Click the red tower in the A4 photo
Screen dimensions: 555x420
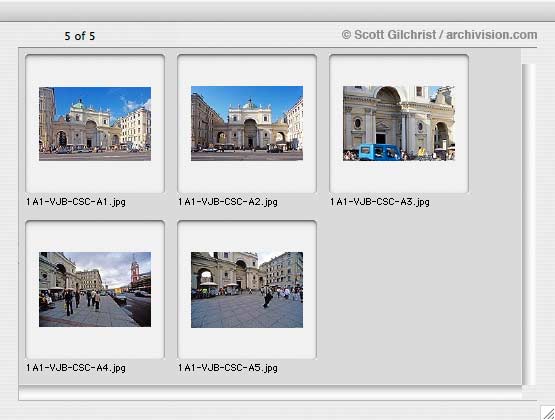(x=135, y=270)
